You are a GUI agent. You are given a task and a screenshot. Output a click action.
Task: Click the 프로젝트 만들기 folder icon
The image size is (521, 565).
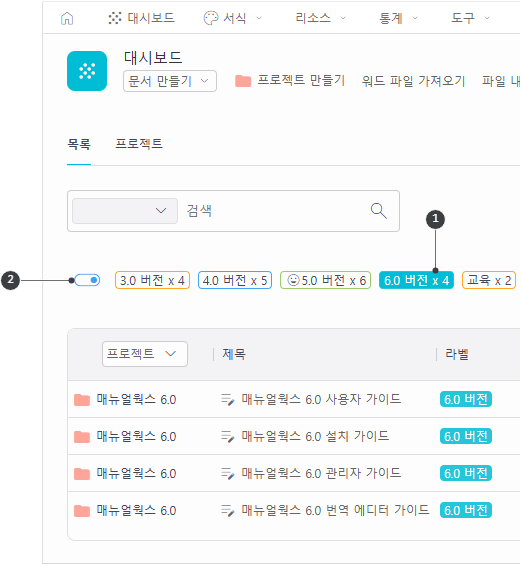[243, 81]
